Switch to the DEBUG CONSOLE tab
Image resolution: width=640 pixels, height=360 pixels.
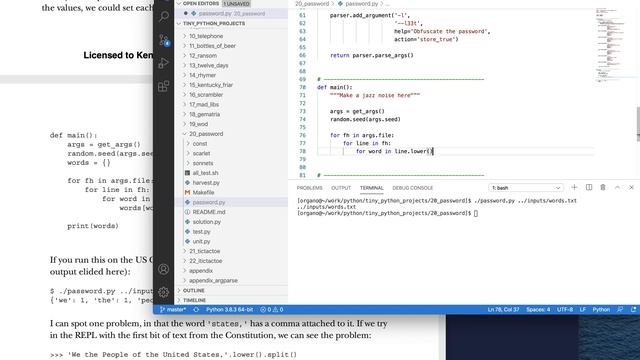coord(413,188)
